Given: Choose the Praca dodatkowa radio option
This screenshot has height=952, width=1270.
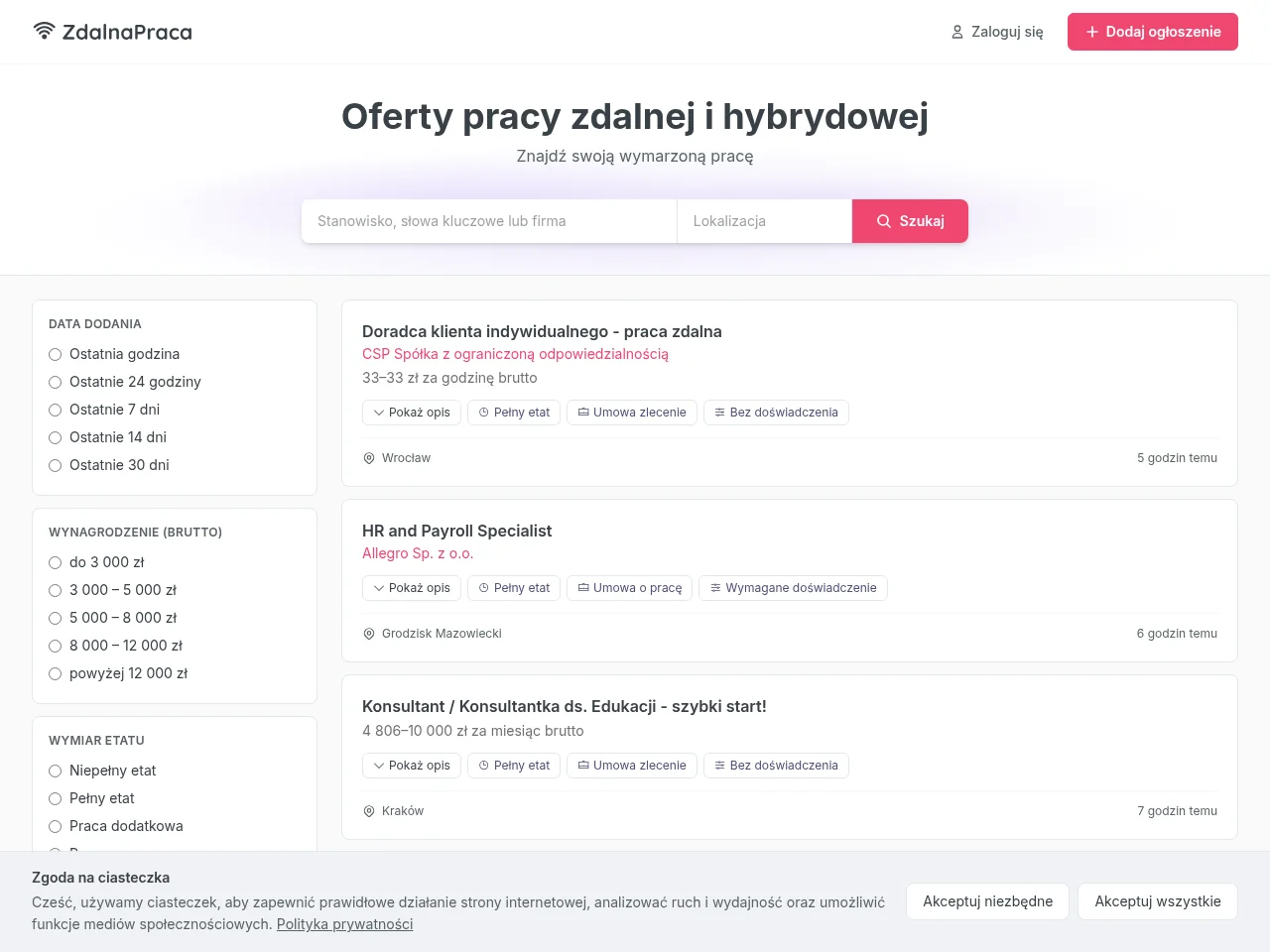Looking at the screenshot, I should (56, 826).
